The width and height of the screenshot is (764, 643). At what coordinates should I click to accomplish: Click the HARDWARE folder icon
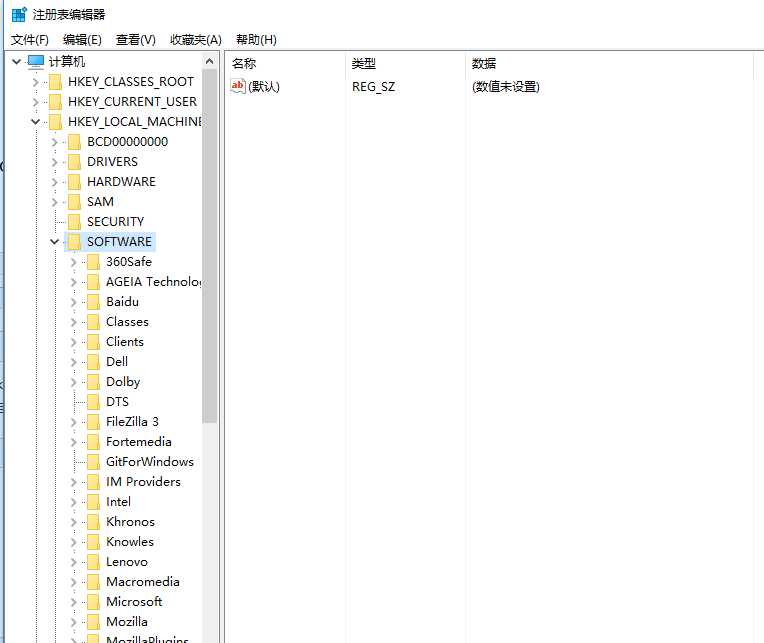(75, 182)
